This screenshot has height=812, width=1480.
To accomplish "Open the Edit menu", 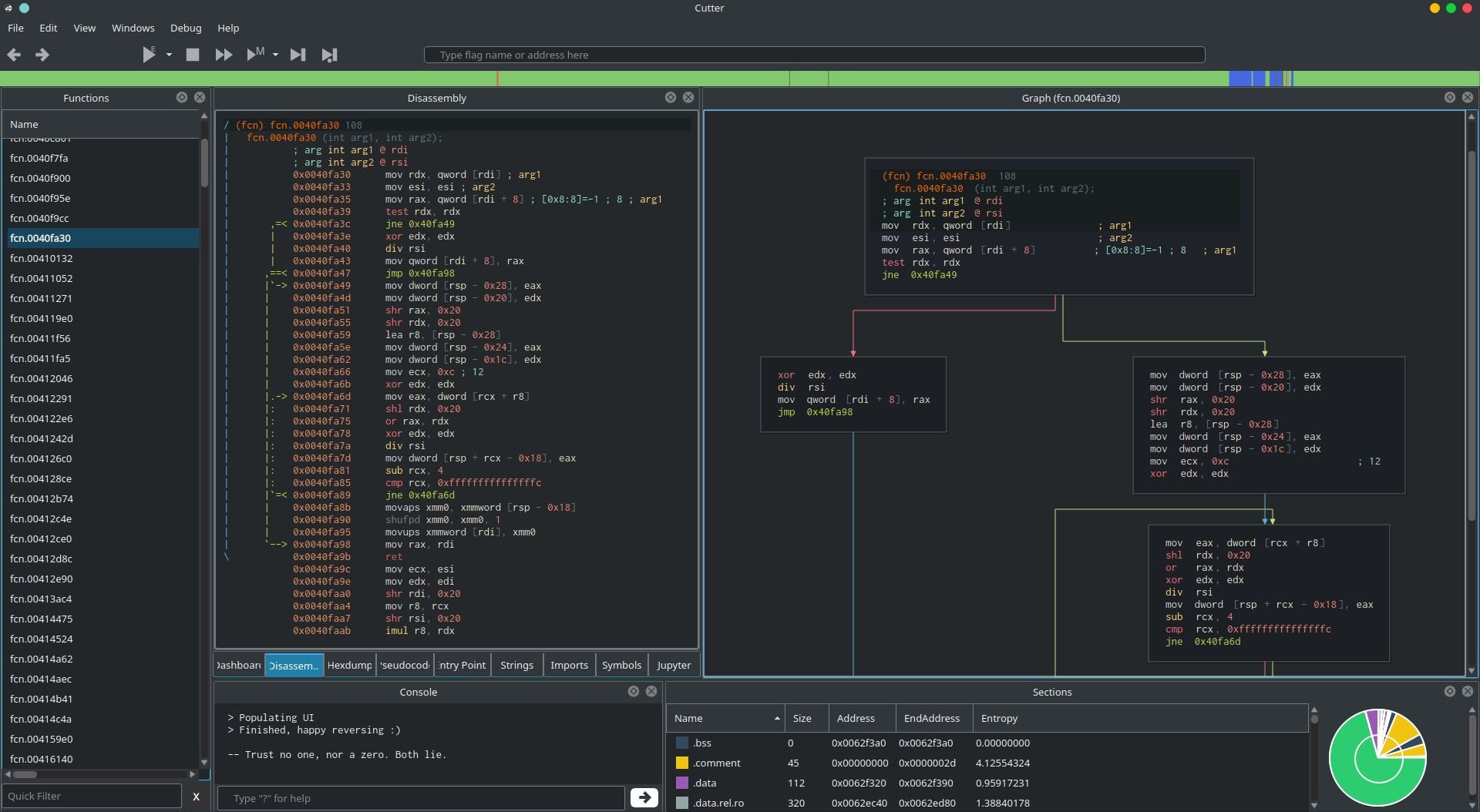I will point(49,28).
